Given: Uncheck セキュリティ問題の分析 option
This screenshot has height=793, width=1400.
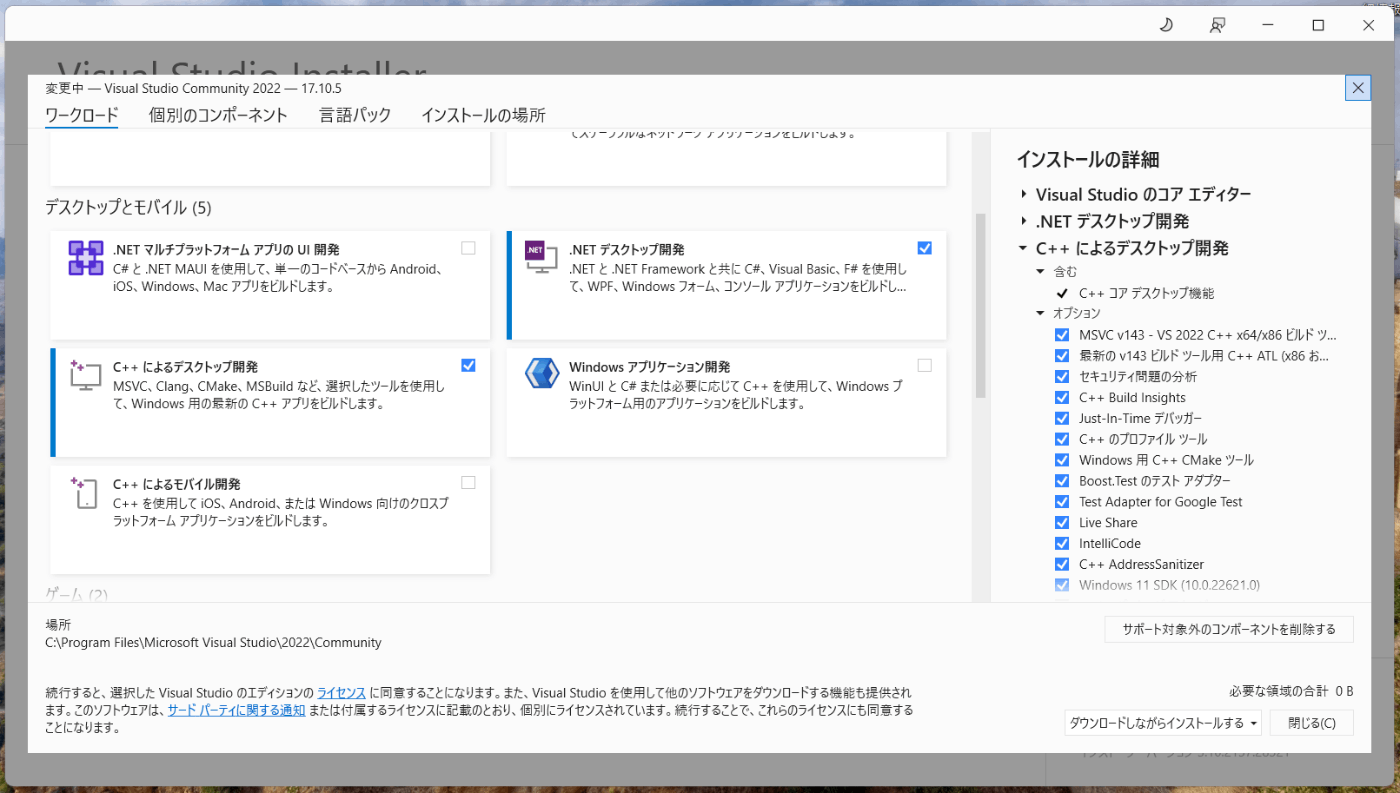Looking at the screenshot, I should coord(1062,377).
